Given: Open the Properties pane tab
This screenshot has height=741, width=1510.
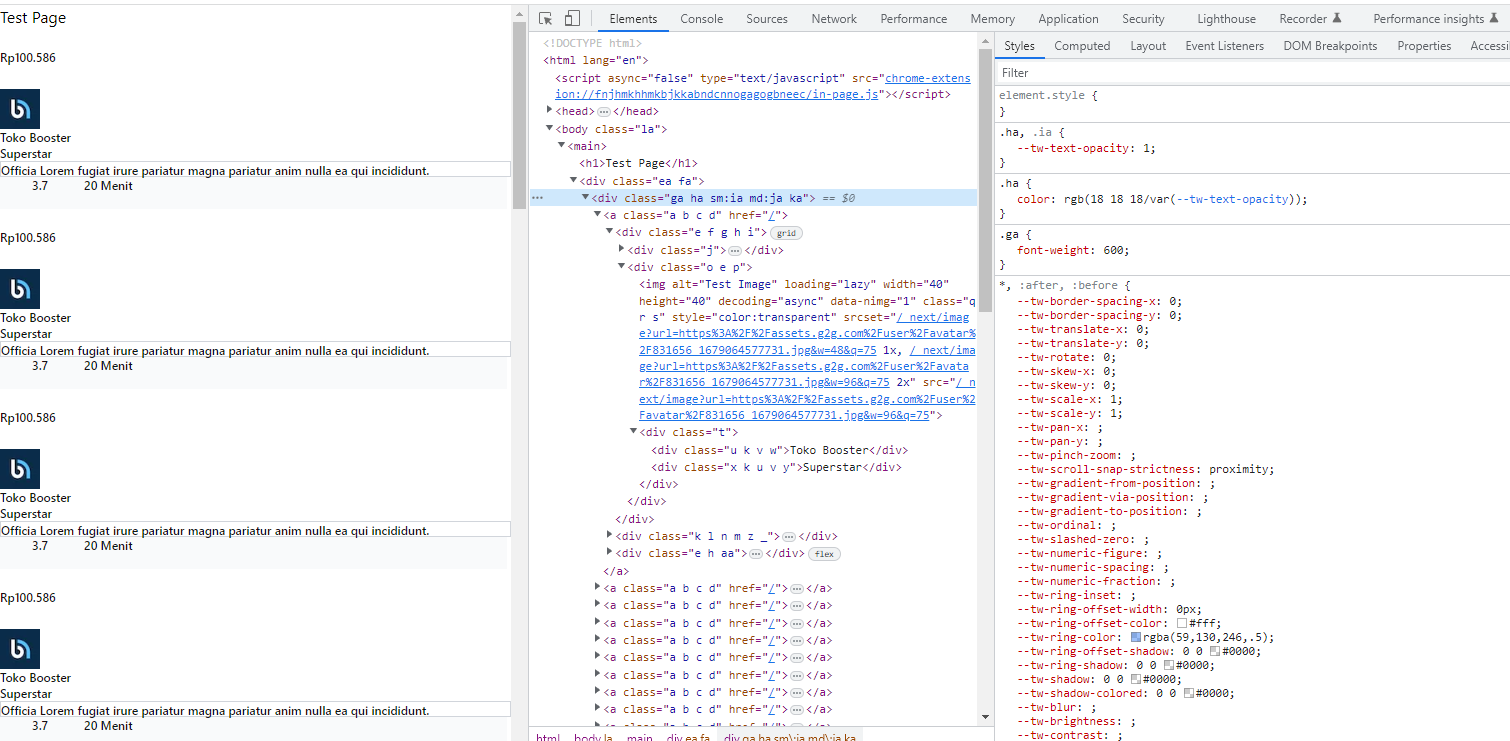Looking at the screenshot, I should click(1424, 46).
